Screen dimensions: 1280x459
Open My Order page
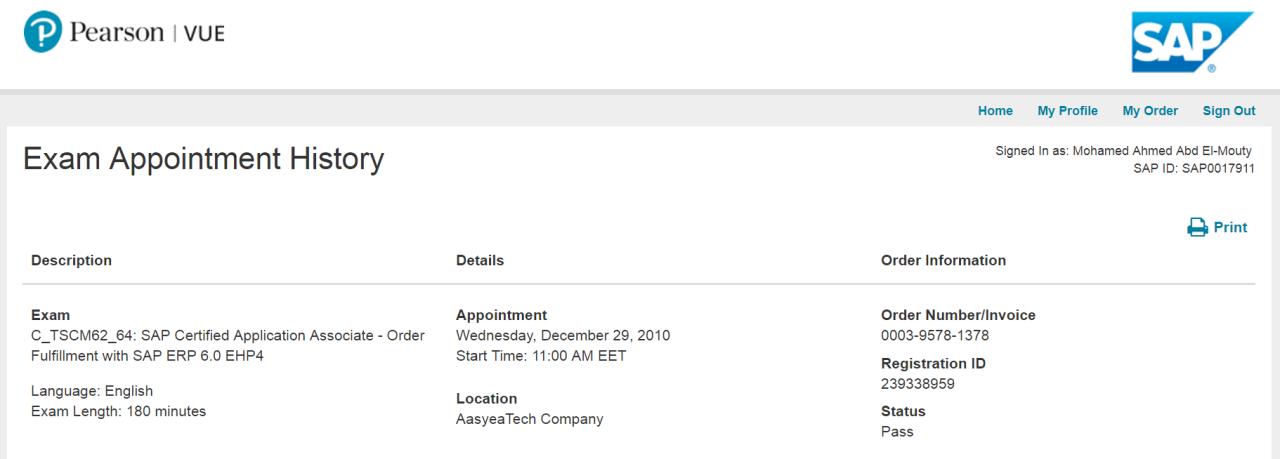click(1150, 111)
